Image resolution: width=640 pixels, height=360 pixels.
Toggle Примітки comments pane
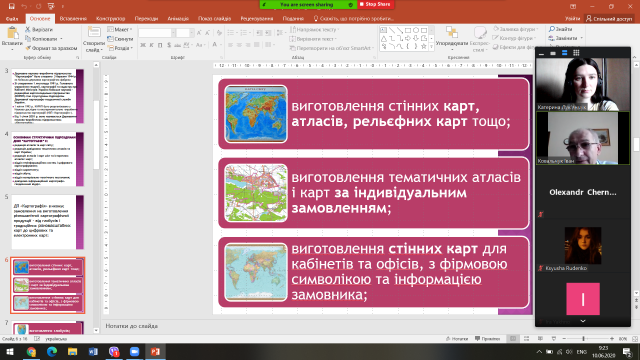pyautogui.click(x=488, y=339)
